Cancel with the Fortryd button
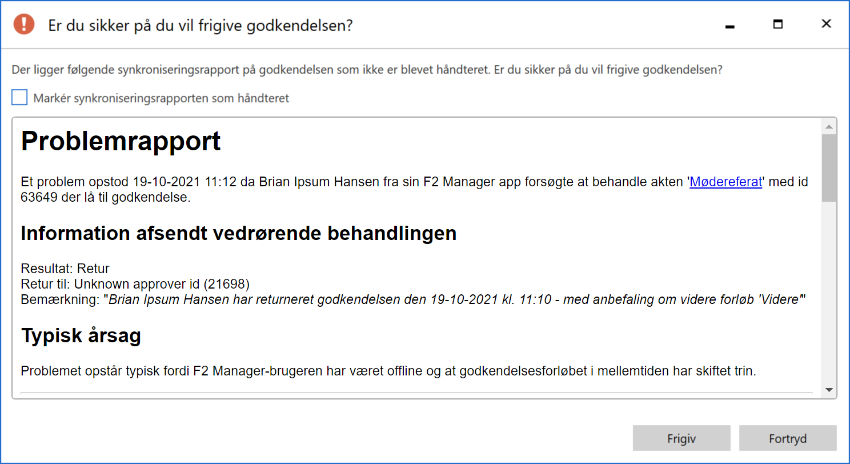 [x=788, y=438]
